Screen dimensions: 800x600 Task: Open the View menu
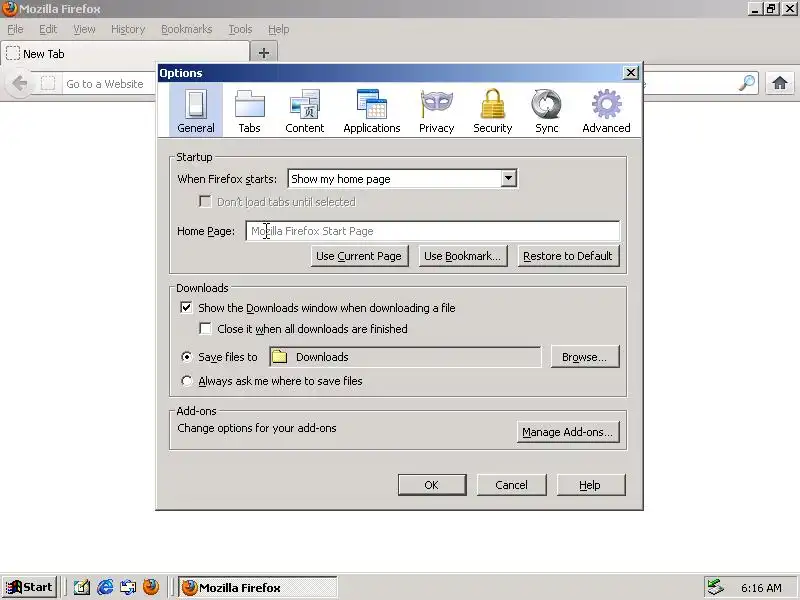(x=84, y=29)
